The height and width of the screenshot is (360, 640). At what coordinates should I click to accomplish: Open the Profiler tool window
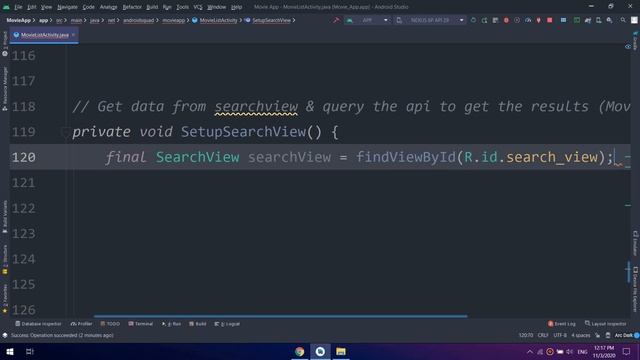tap(82, 324)
